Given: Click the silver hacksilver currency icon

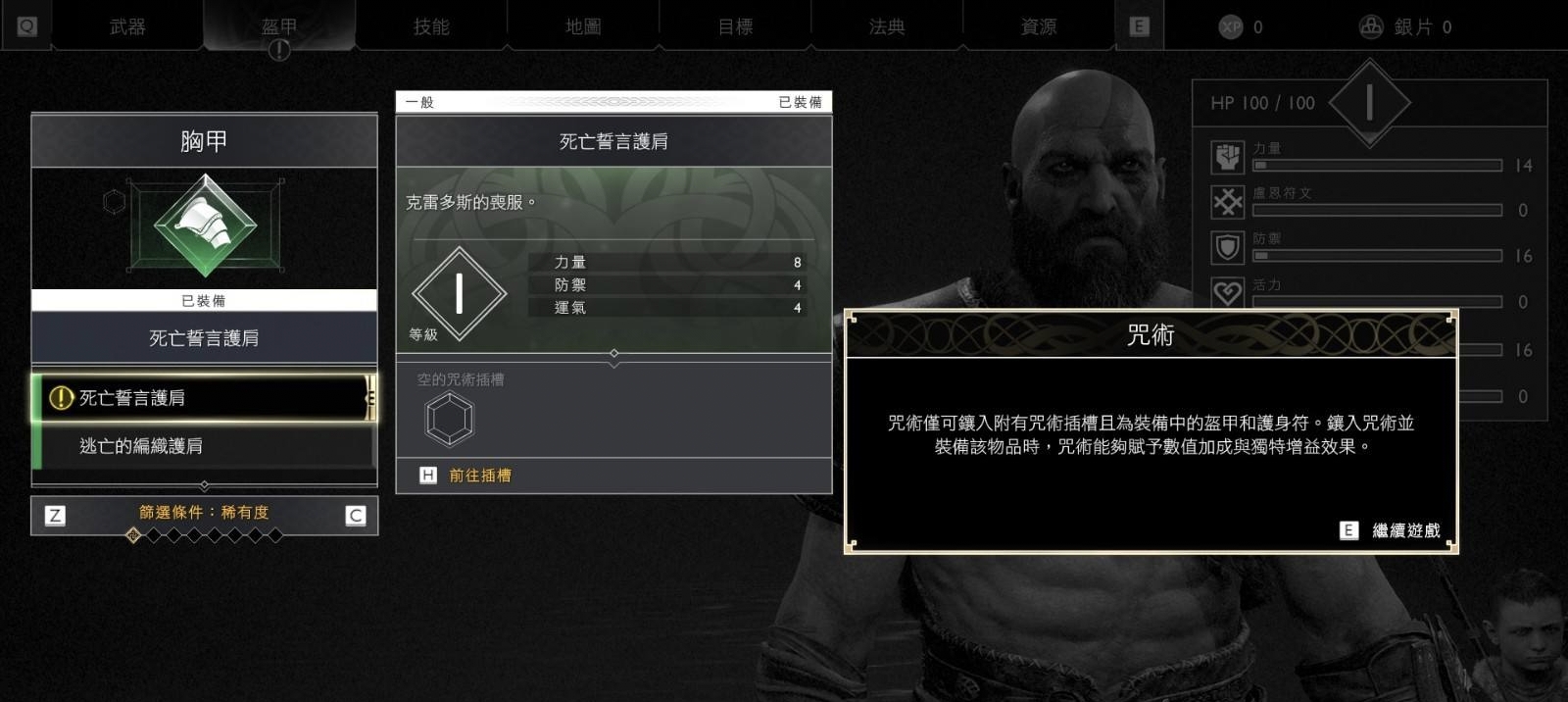Looking at the screenshot, I should pyautogui.click(x=1371, y=26).
